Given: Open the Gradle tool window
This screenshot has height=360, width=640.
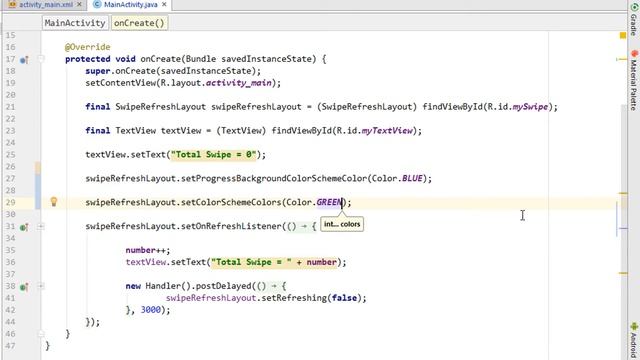Looking at the screenshot, I should click(634, 20).
